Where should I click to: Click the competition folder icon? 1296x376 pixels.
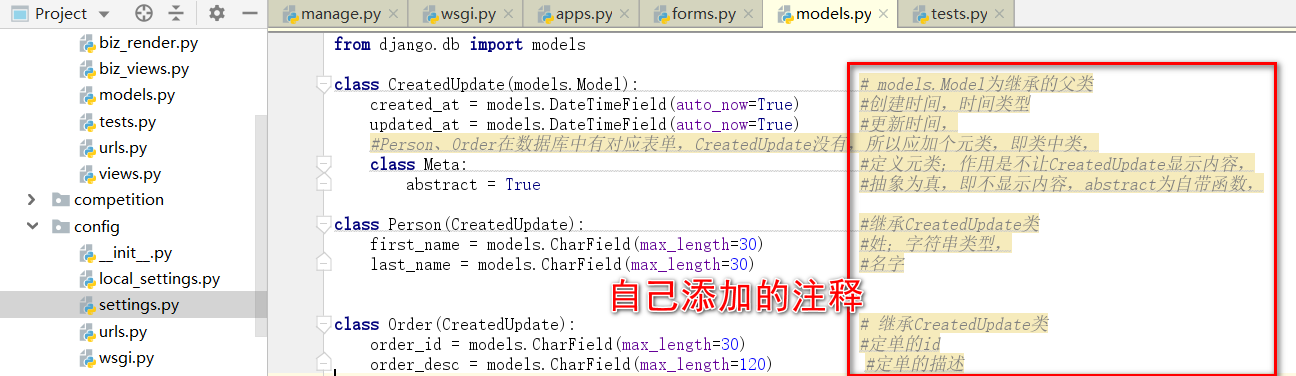(x=60, y=200)
